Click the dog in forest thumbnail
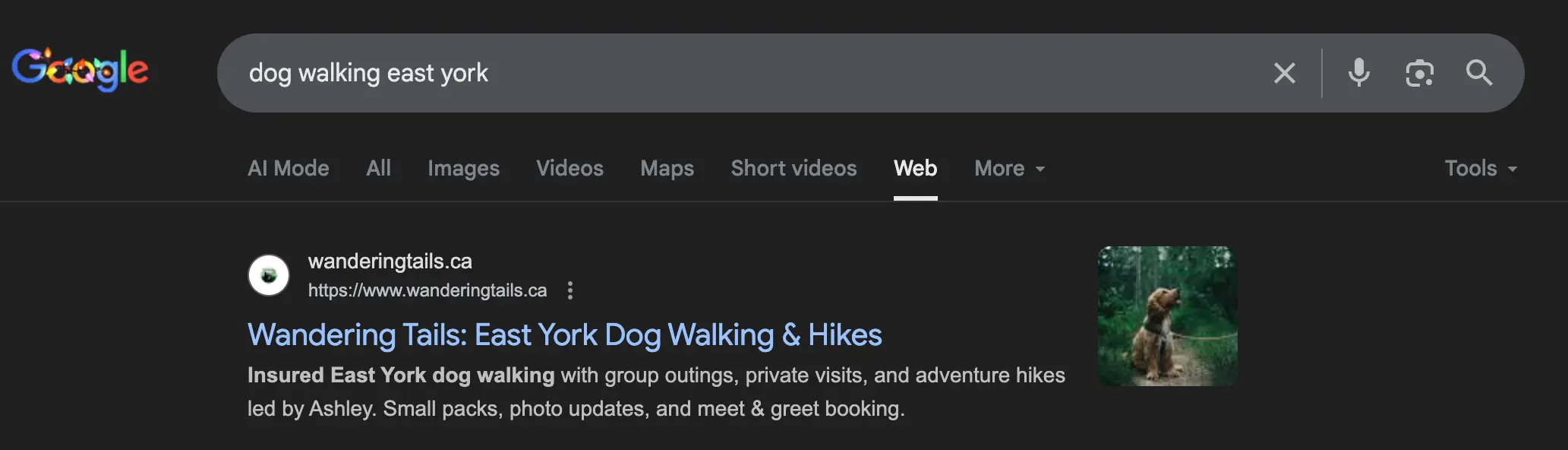 (x=1167, y=315)
